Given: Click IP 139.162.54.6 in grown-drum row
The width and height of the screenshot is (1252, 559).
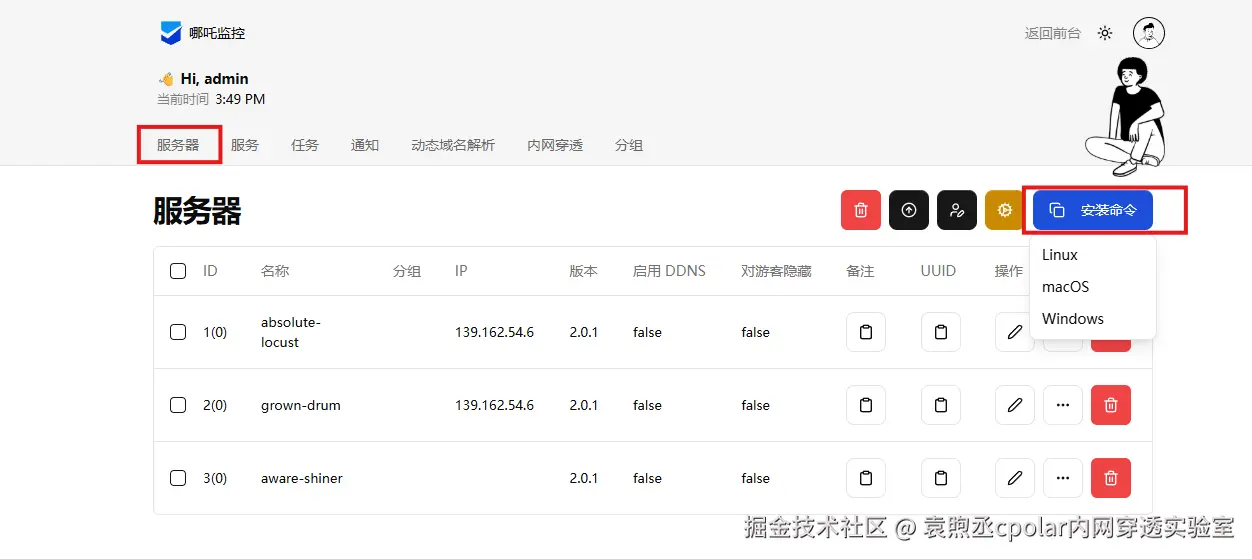Looking at the screenshot, I should [495, 405].
